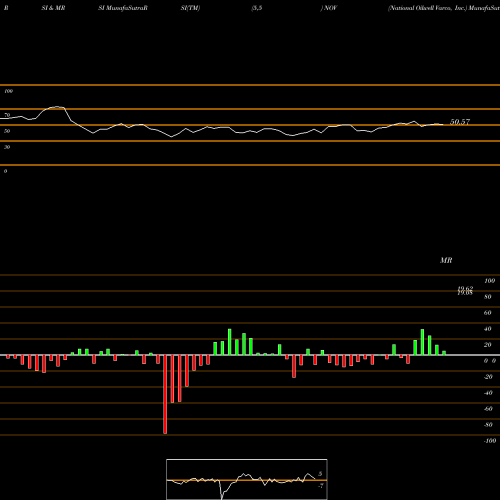Click the -100 label on MR axis
Screen dimensions: 500x500
[490, 441]
